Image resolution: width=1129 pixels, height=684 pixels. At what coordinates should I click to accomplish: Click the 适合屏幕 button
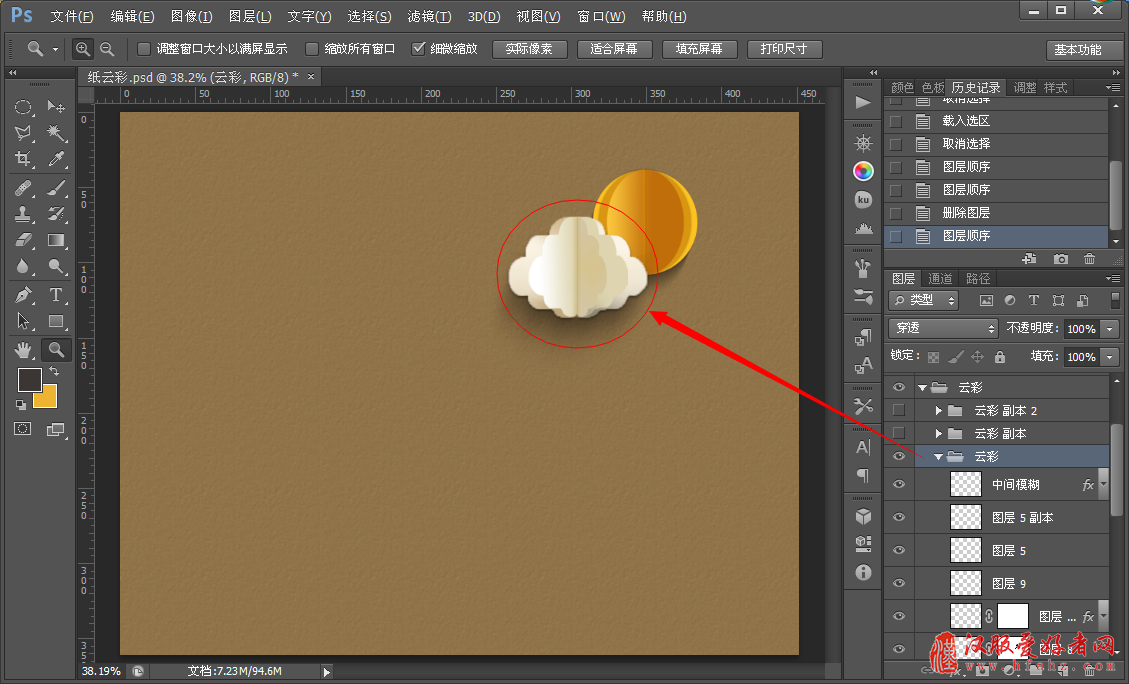(x=614, y=49)
